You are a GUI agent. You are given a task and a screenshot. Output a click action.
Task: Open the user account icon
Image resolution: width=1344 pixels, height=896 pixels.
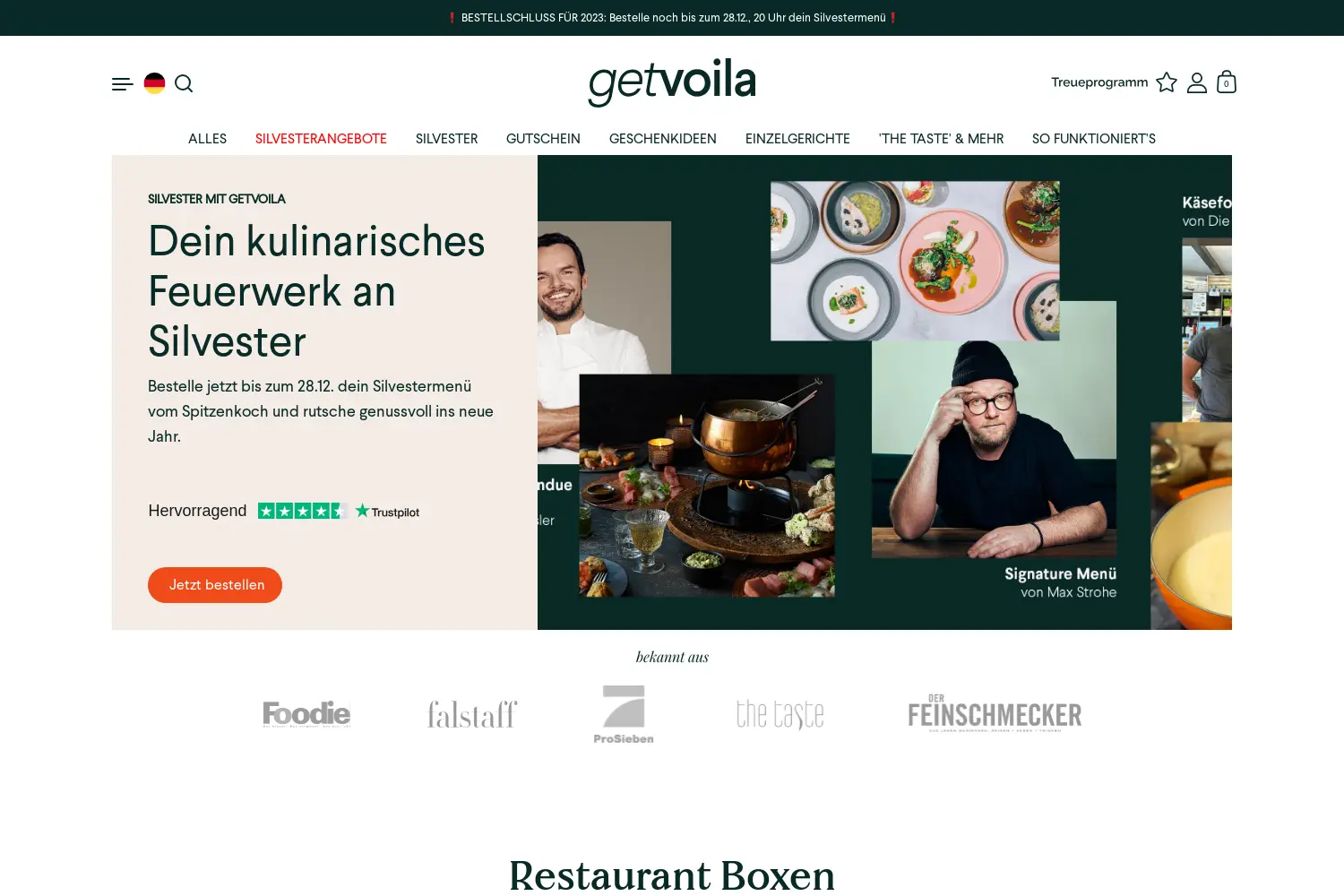(1197, 82)
